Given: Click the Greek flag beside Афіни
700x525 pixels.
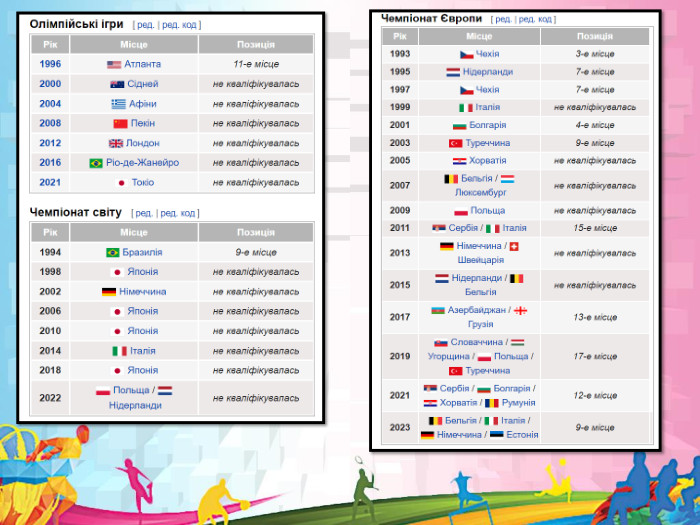Looking at the screenshot, I should click(x=119, y=104).
